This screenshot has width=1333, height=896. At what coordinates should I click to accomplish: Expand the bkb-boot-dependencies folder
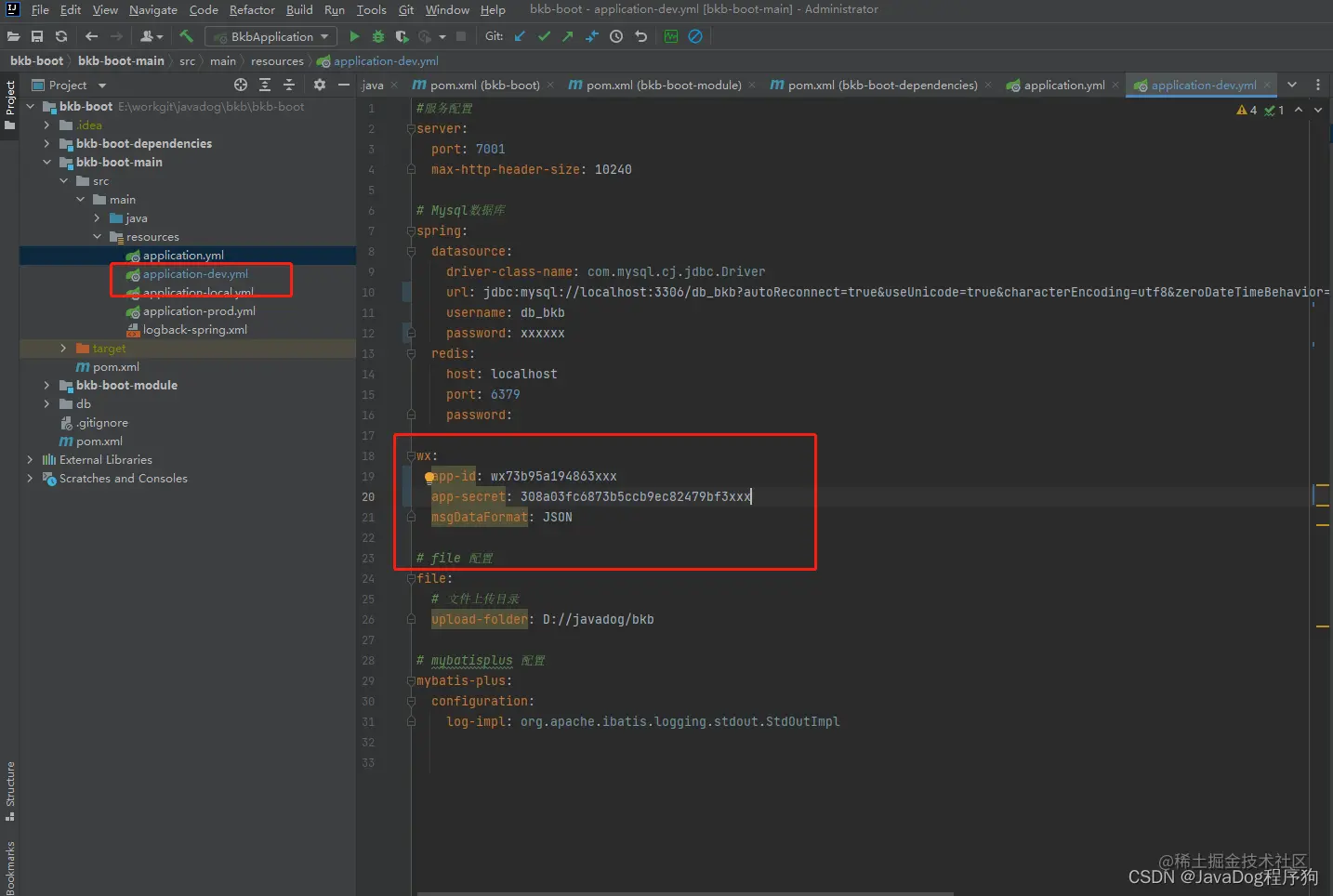coord(46,143)
